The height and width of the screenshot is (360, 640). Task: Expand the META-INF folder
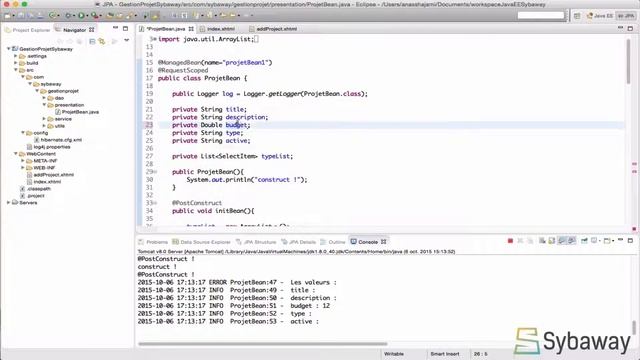tap(23, 161)
